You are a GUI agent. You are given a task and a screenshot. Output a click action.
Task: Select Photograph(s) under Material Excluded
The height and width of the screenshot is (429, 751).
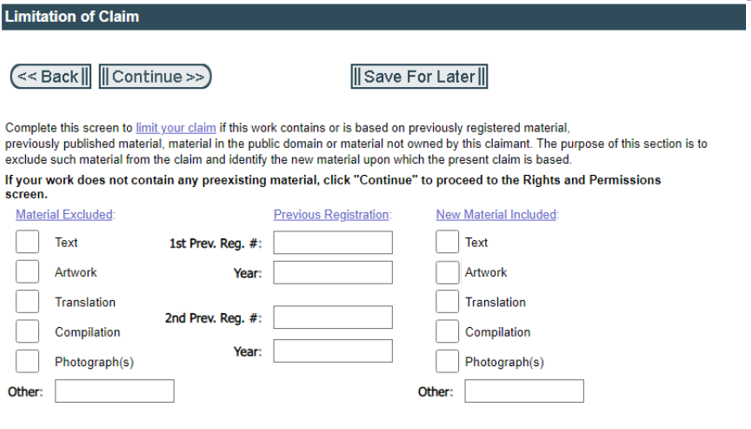[x=28, y=361]
